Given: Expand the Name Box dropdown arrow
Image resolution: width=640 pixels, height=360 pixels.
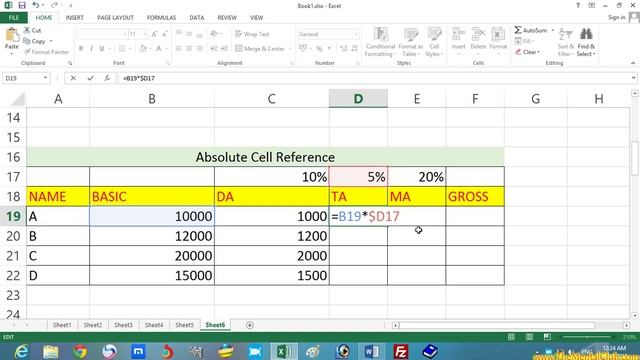Looking at the screenshot, I should pyautogui.click(x=45, y=78).
